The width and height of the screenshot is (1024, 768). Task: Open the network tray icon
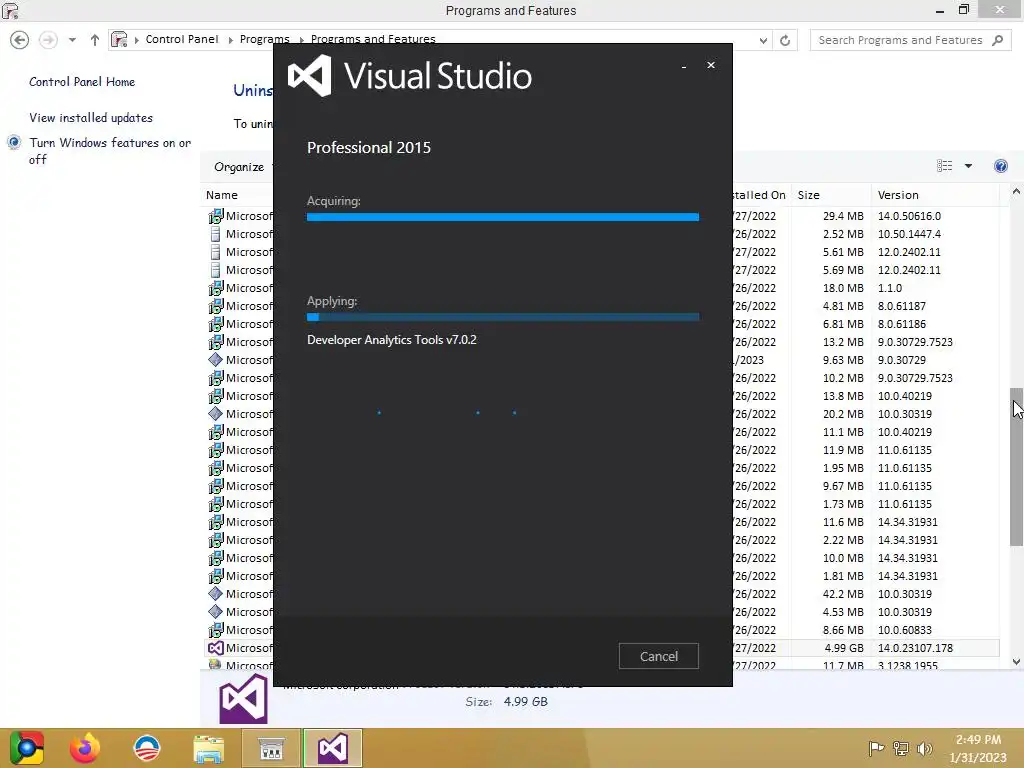coord(901,748)
